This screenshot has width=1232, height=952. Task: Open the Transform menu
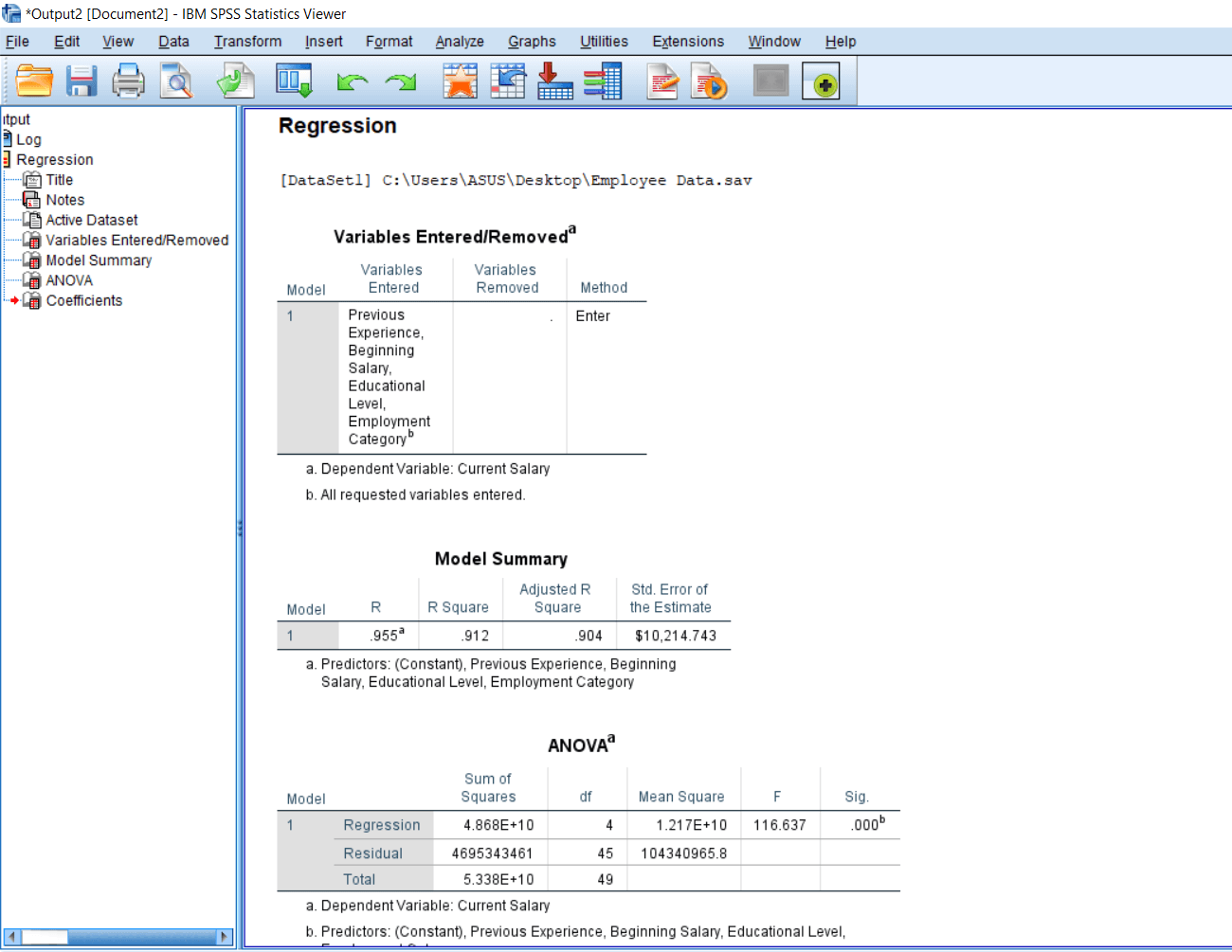247,42
